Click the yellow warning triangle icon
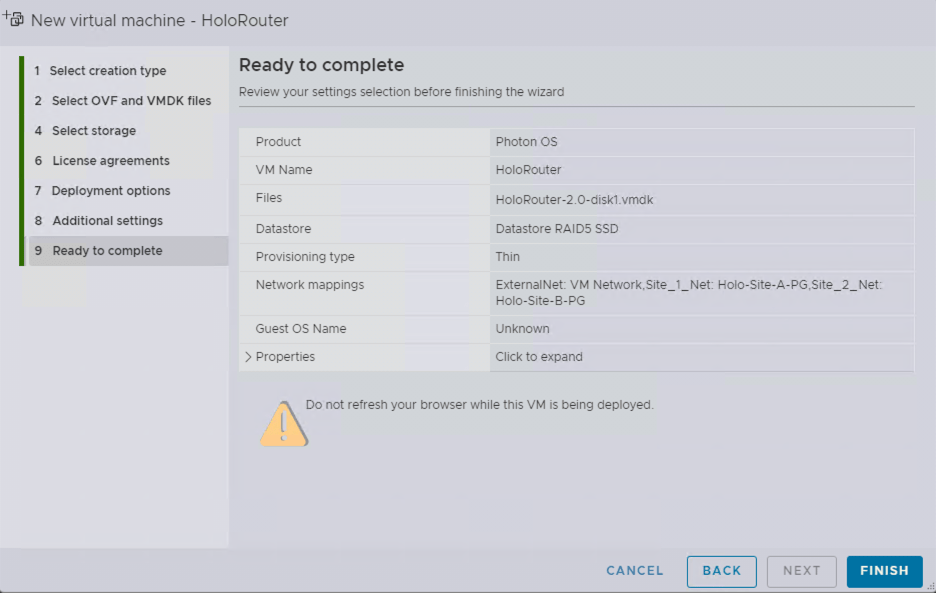This screenshot has width=936, height=593. [x=284, y=423]
